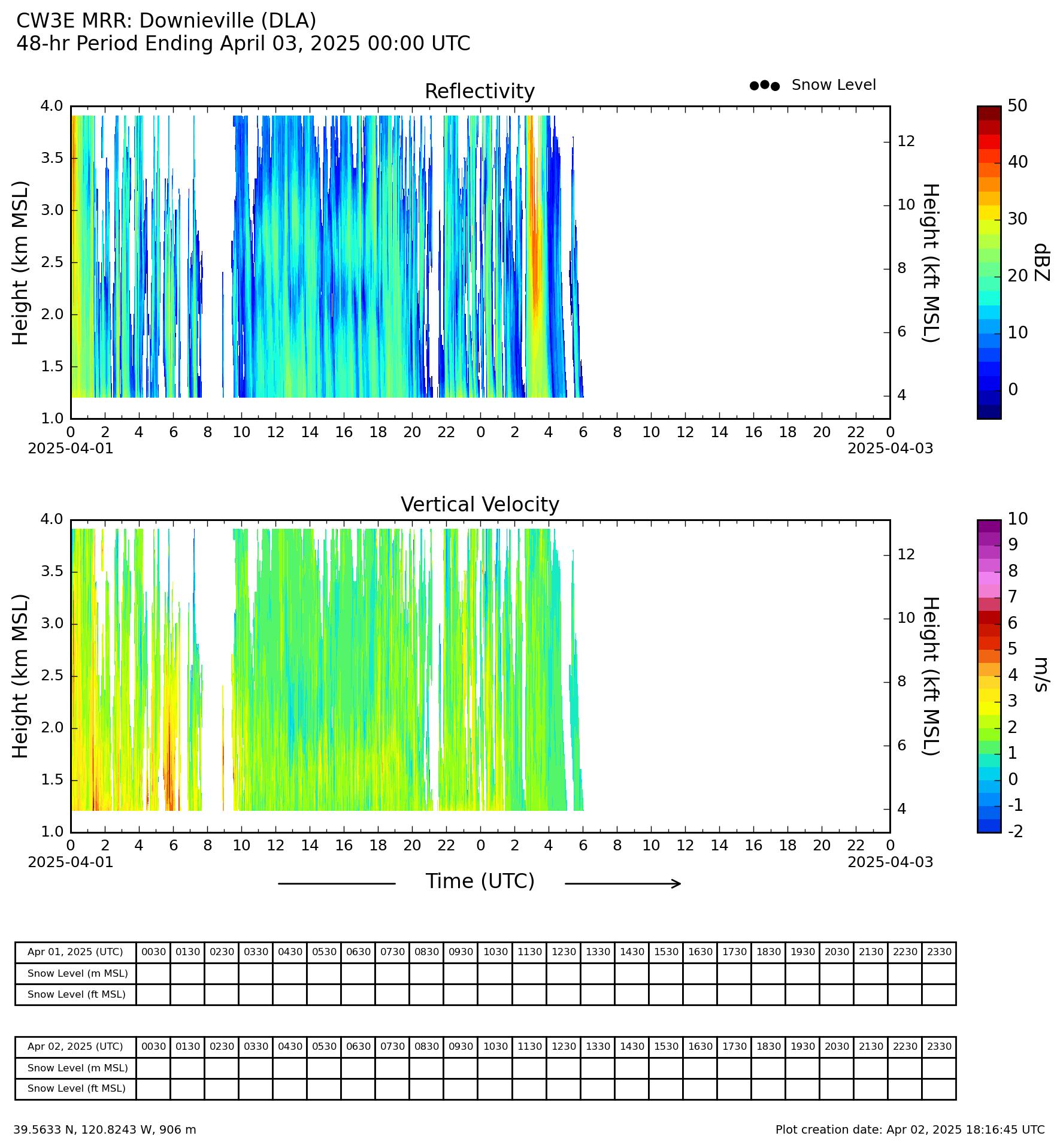Click 'Snow Level (m MSL)' row in Apr 01 table
The image size is (1060, 1148).
(486, 973)
